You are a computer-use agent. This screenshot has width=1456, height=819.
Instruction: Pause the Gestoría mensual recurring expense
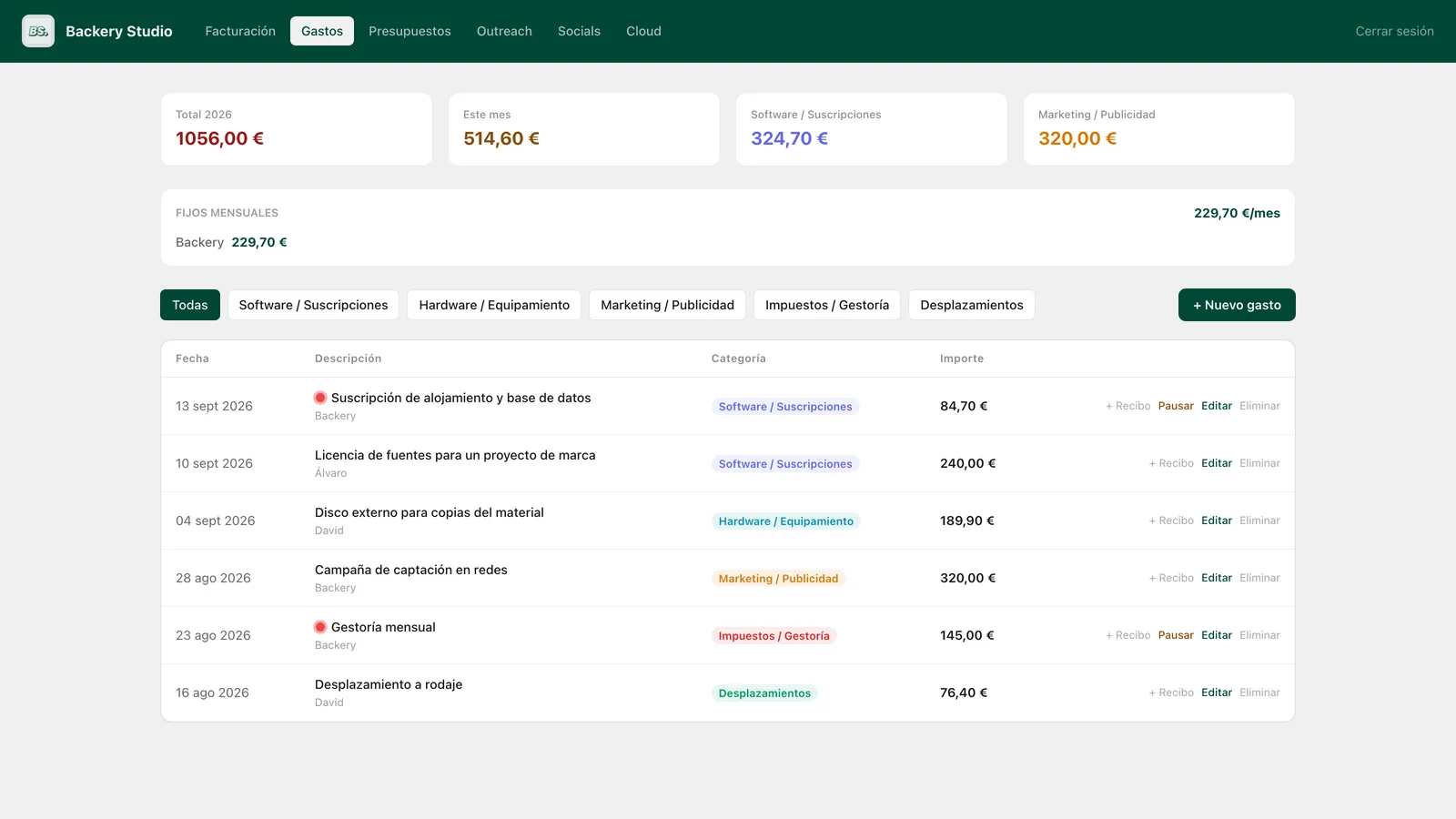[x=1176, y=635]
